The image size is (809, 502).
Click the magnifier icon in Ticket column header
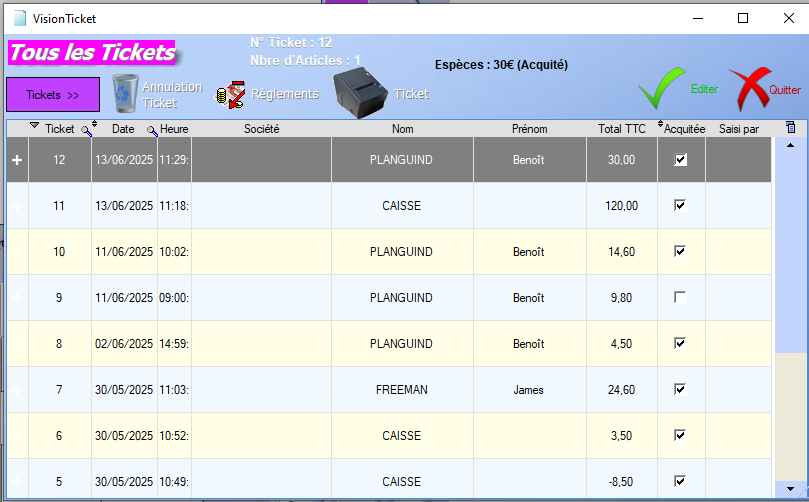[86, 130]
